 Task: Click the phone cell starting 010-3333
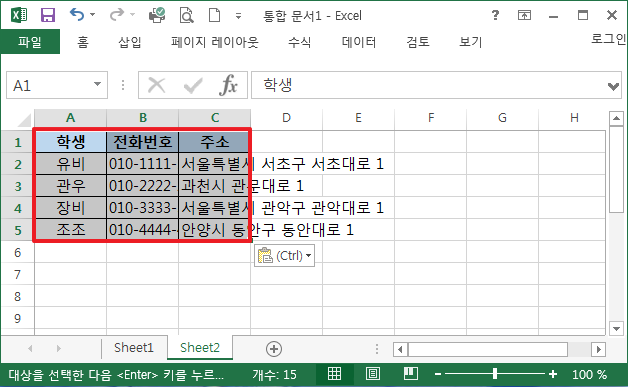143,208
